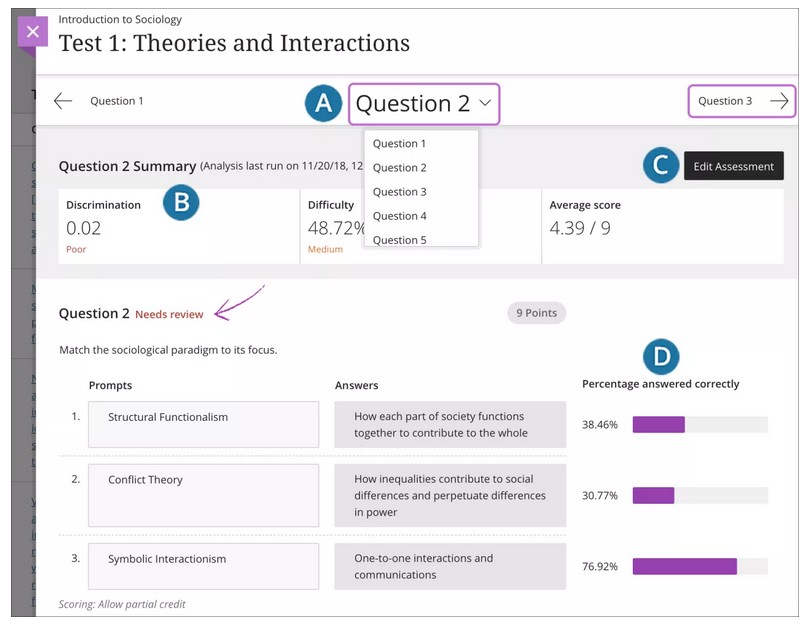Close the test analysis panel with the X
Screen dimensions: 808x626
point(33,32)
